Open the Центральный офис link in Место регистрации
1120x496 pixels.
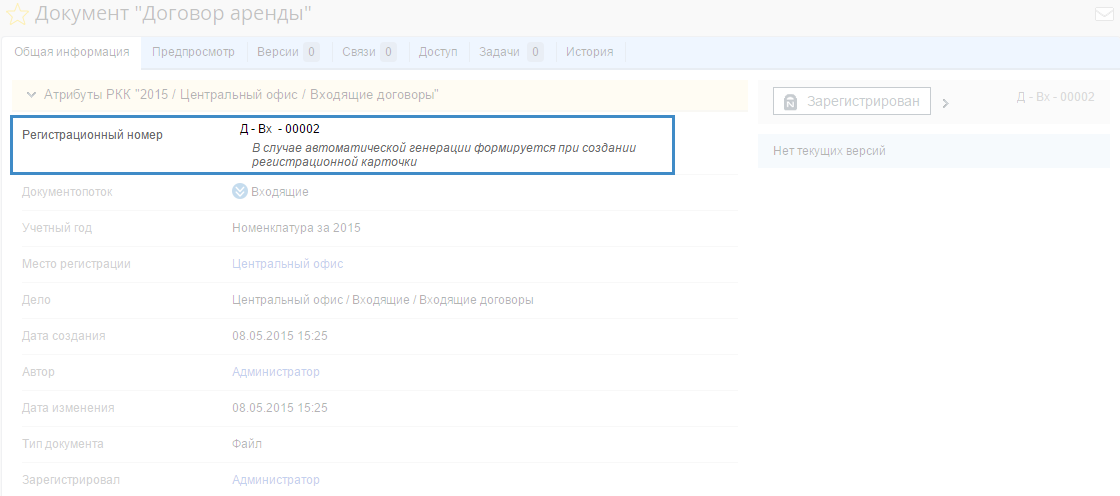(x=287, y=264)
